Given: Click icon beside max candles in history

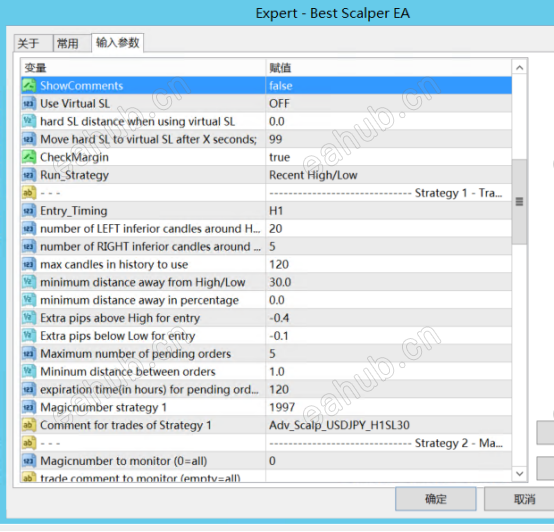Looking at the screenshot, I should point(29,265).
